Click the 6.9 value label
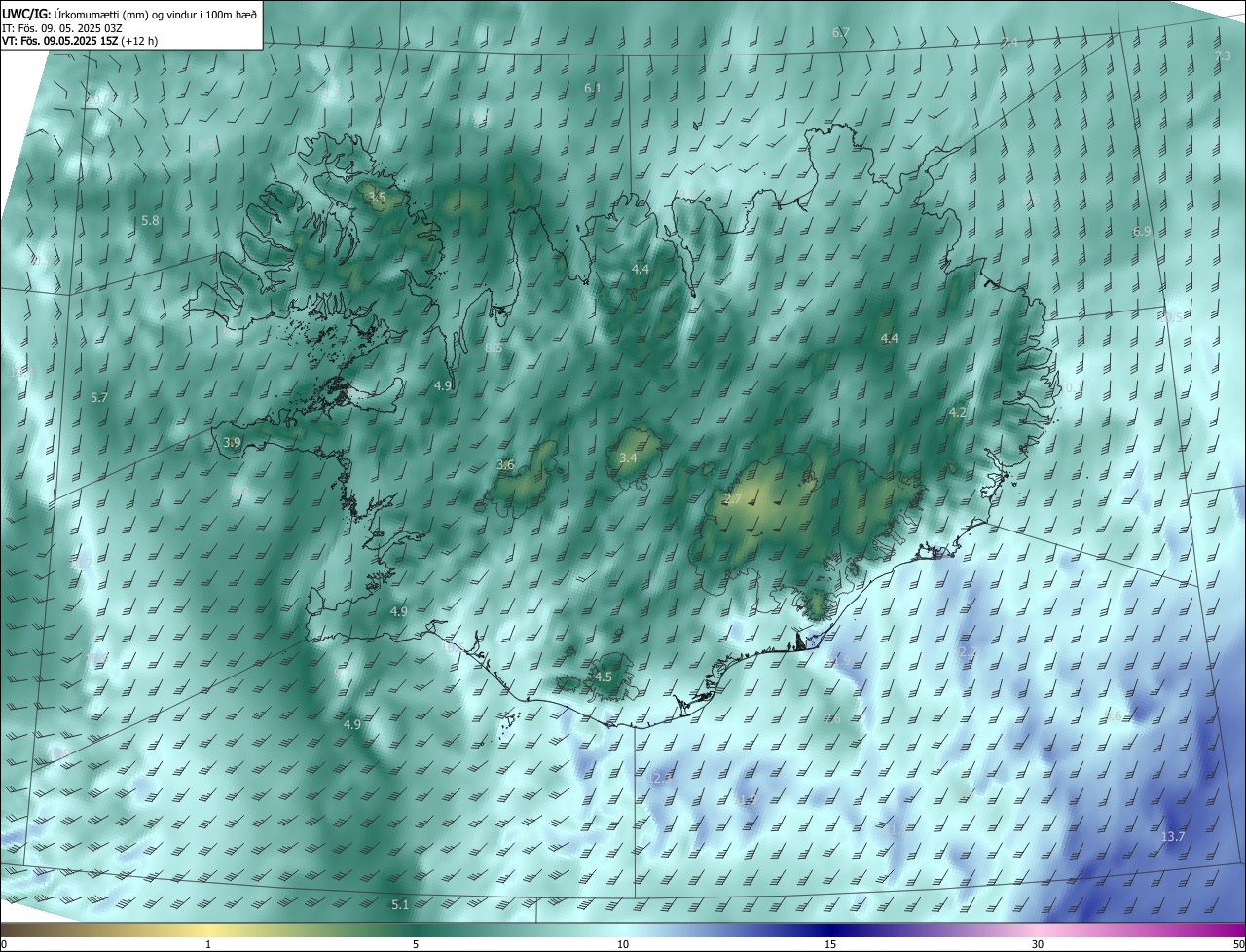 tap(1142, 232)
